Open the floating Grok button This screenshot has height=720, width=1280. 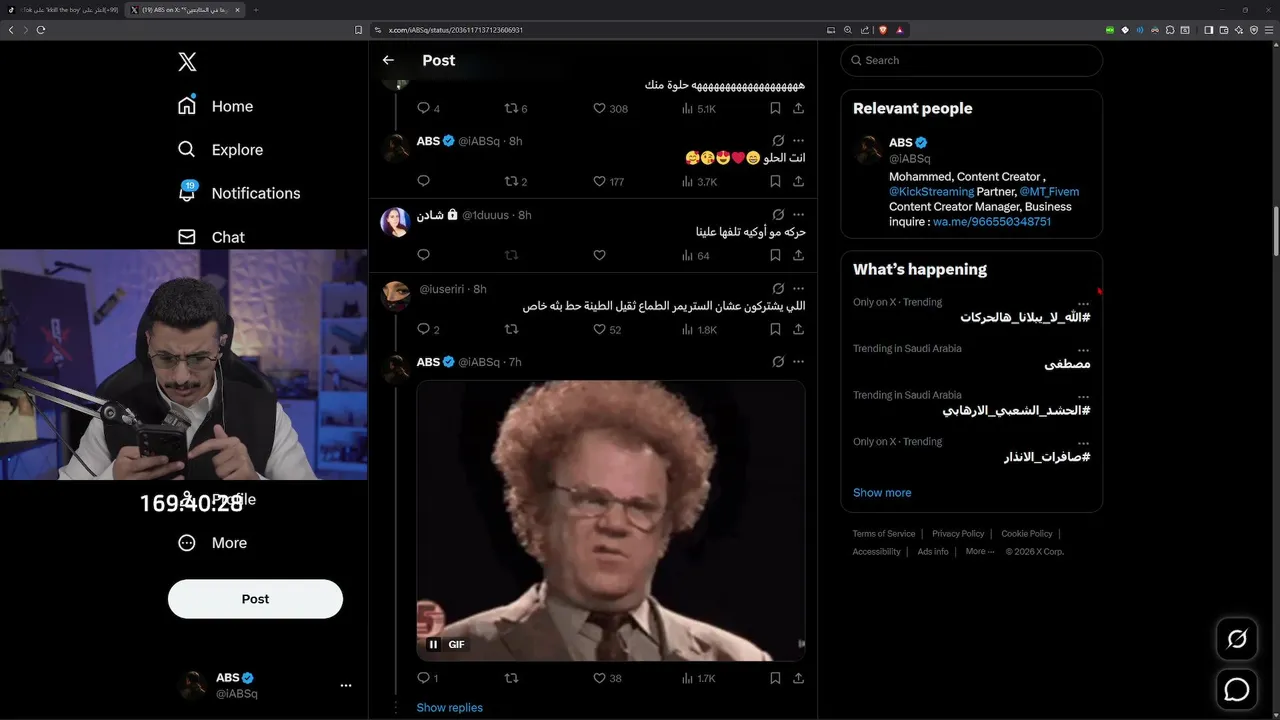(x=1237, y=639)
